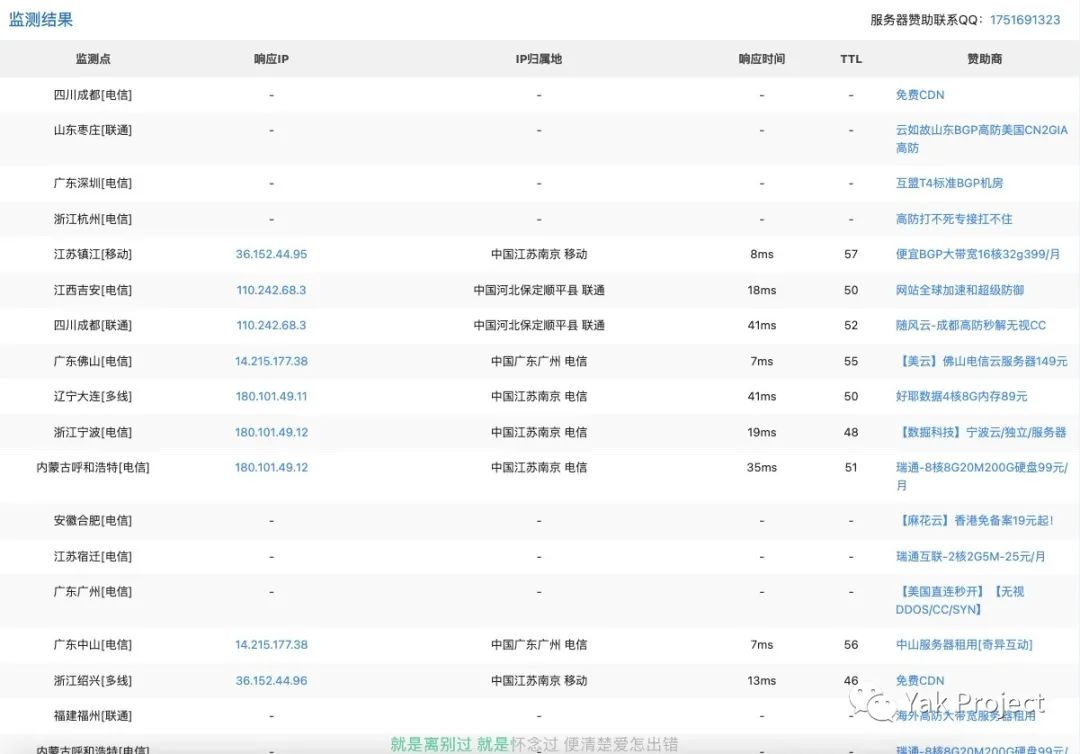Select monitor point 浙江杭州[电信]
Image resolution: width=1080 pixels, height=754 pixels.
93,219
